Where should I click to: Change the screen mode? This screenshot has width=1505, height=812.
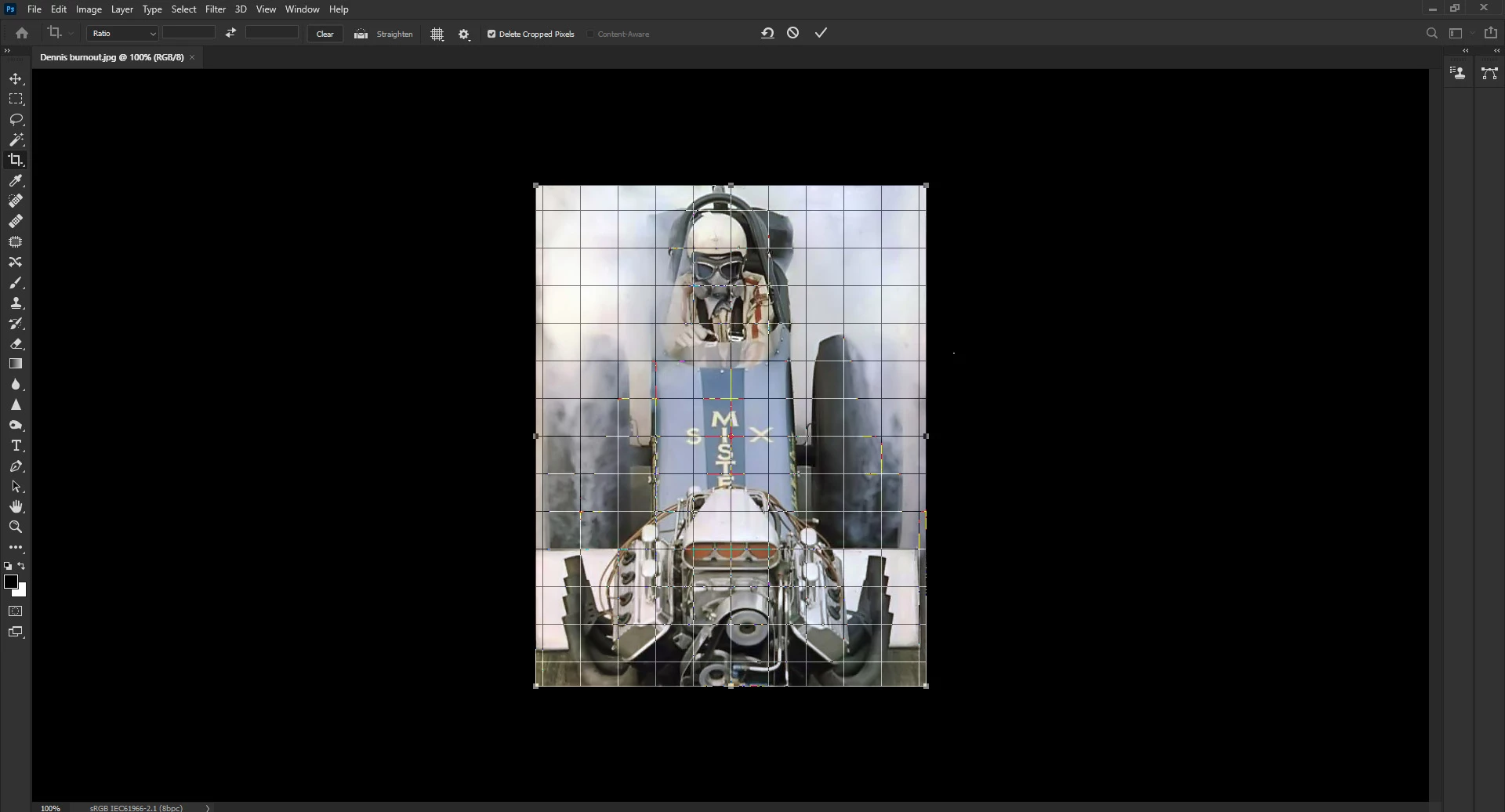[x=16, y=633]
